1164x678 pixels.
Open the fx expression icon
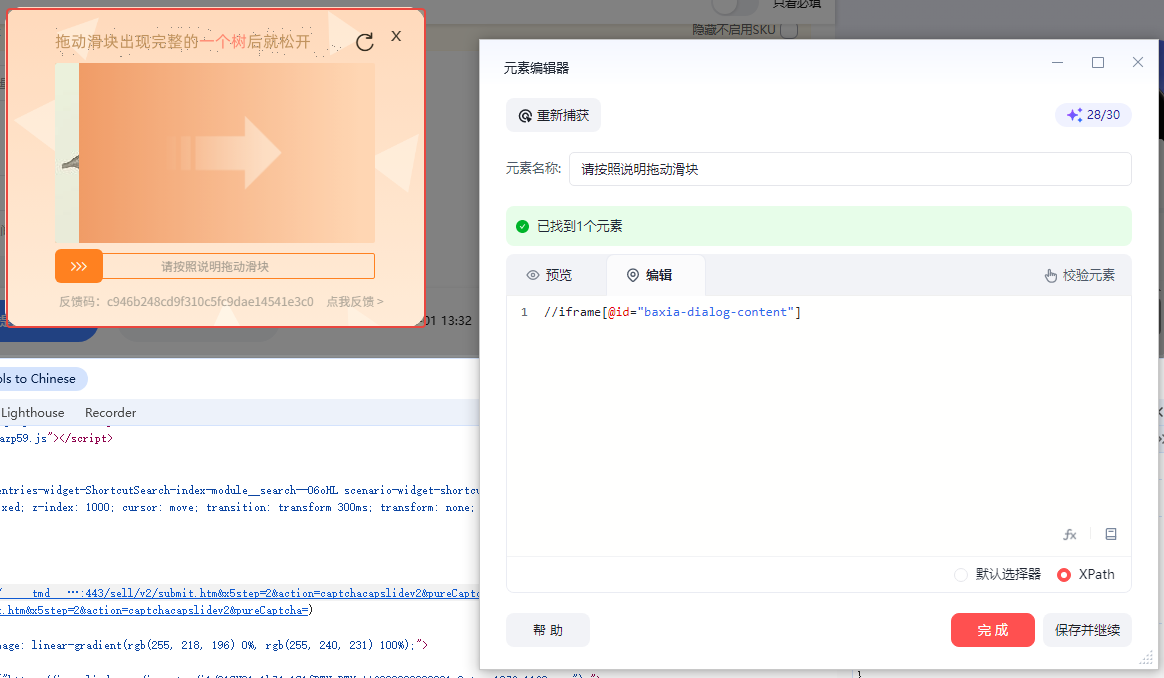pyautogui.click(x=1070, y=534)
